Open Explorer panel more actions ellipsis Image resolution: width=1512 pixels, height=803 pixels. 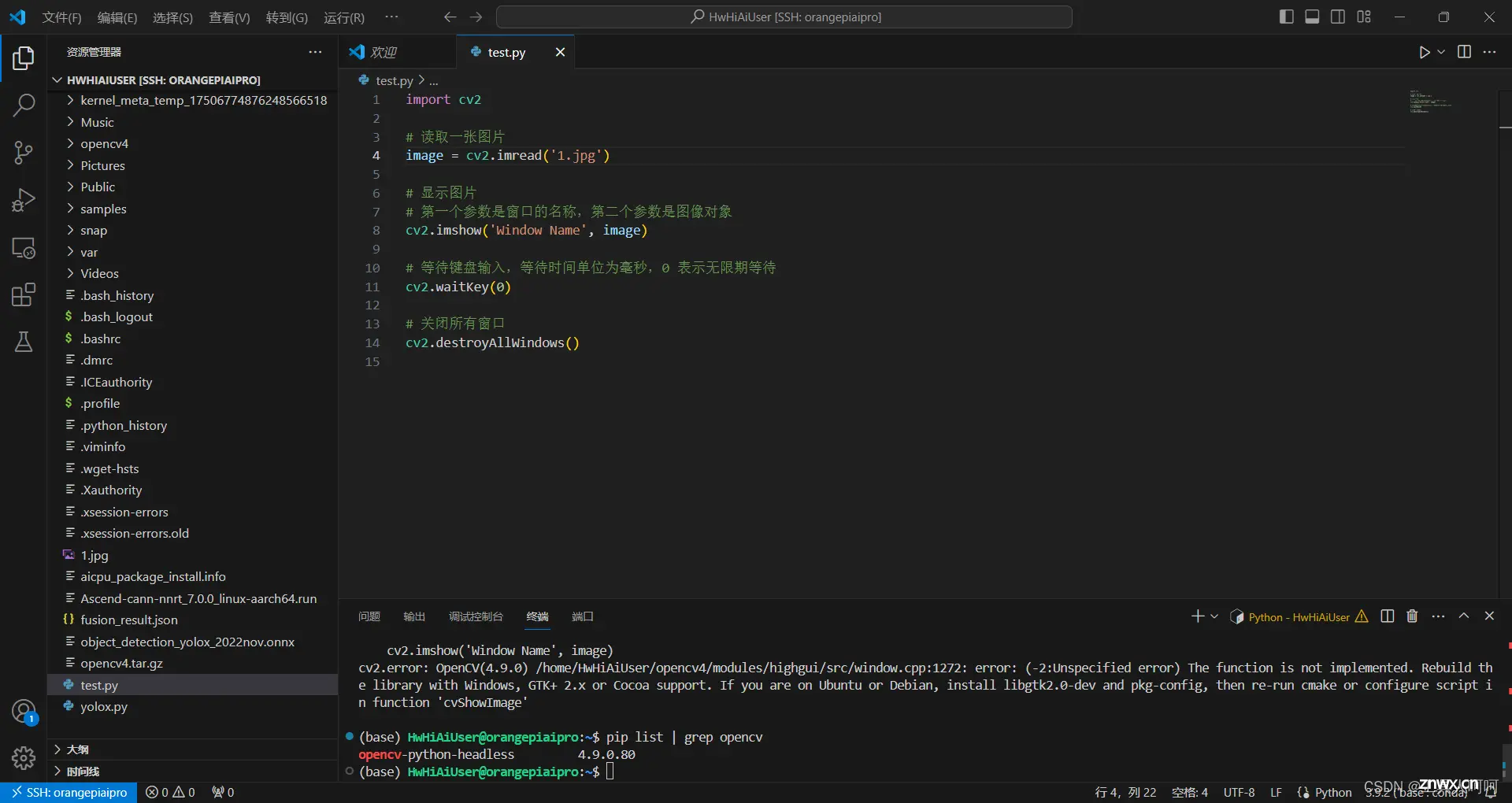click(315, 52)
